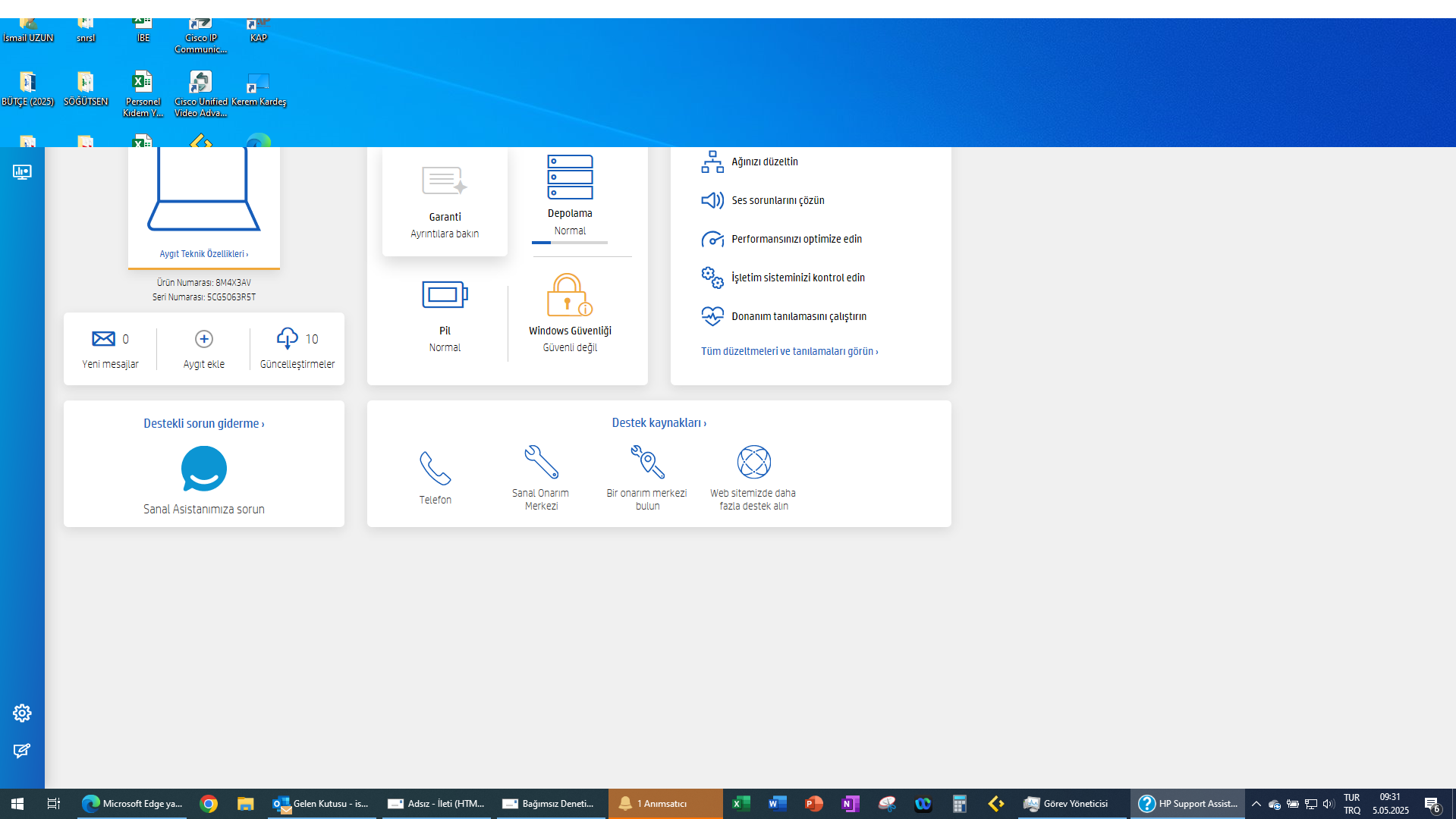
Task: Open Güncelleştirmeler cloud download icon
Action: click(288, 338)
